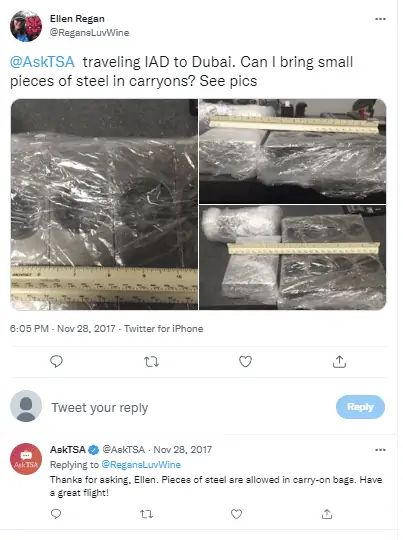Reply to the AskTSA response

coord(56,514)
